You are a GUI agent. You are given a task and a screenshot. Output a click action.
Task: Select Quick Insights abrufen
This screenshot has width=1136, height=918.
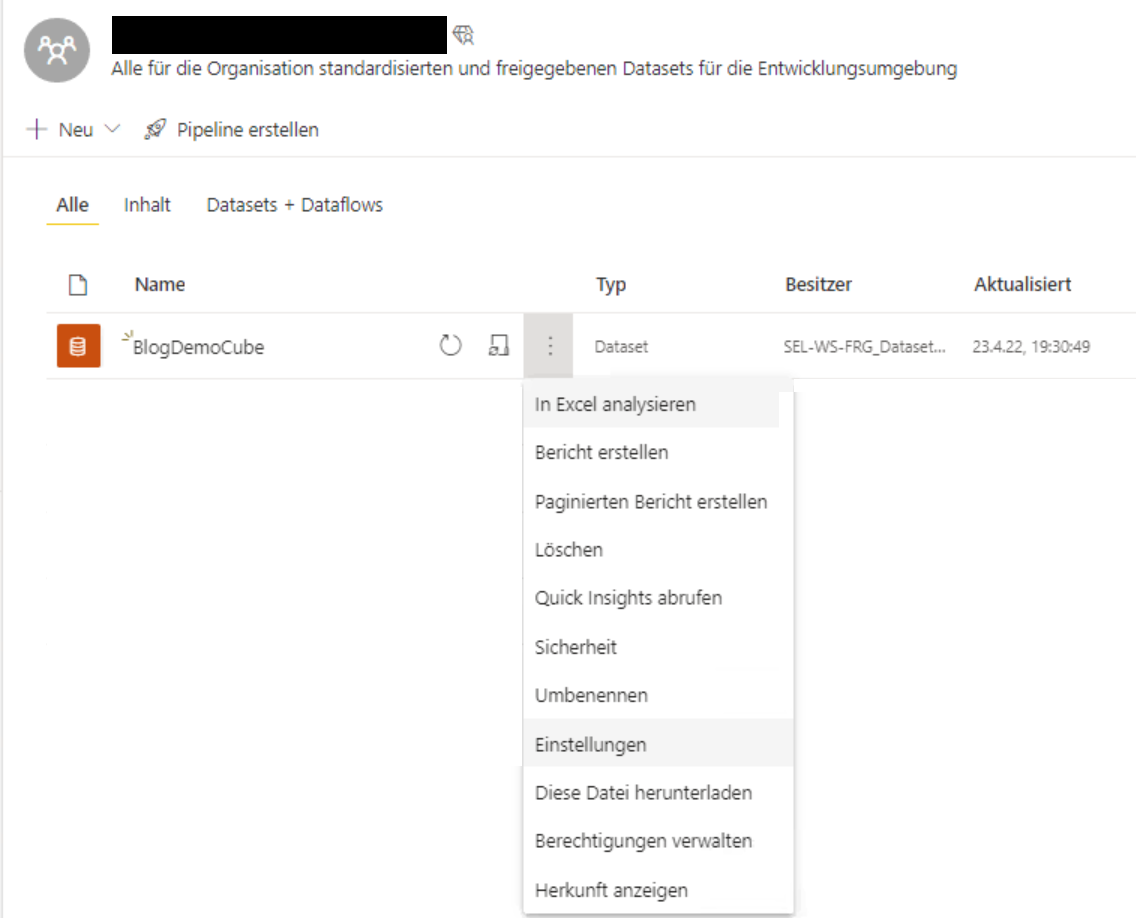tap(659, 598)
